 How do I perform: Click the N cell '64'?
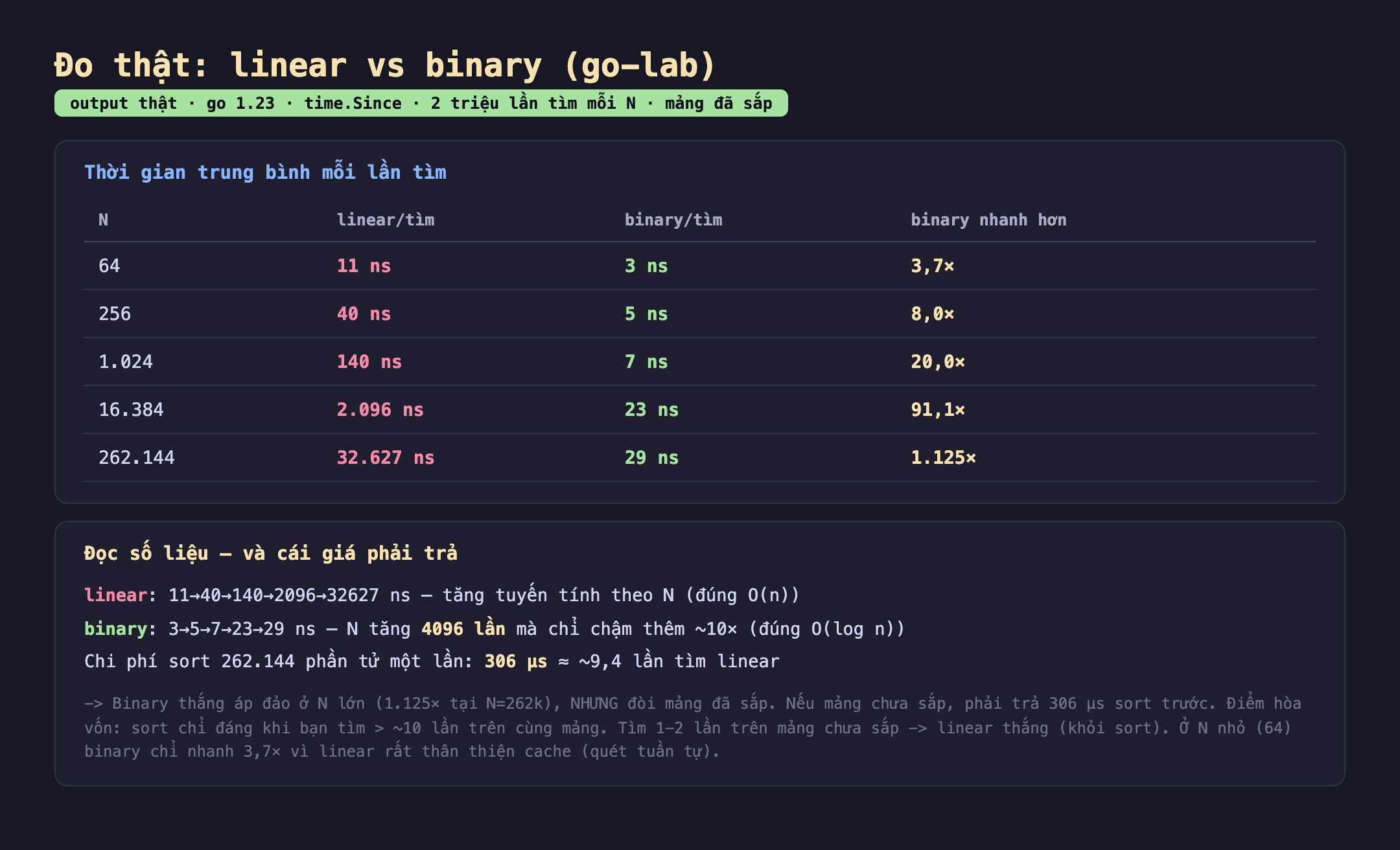coord(109,266)
